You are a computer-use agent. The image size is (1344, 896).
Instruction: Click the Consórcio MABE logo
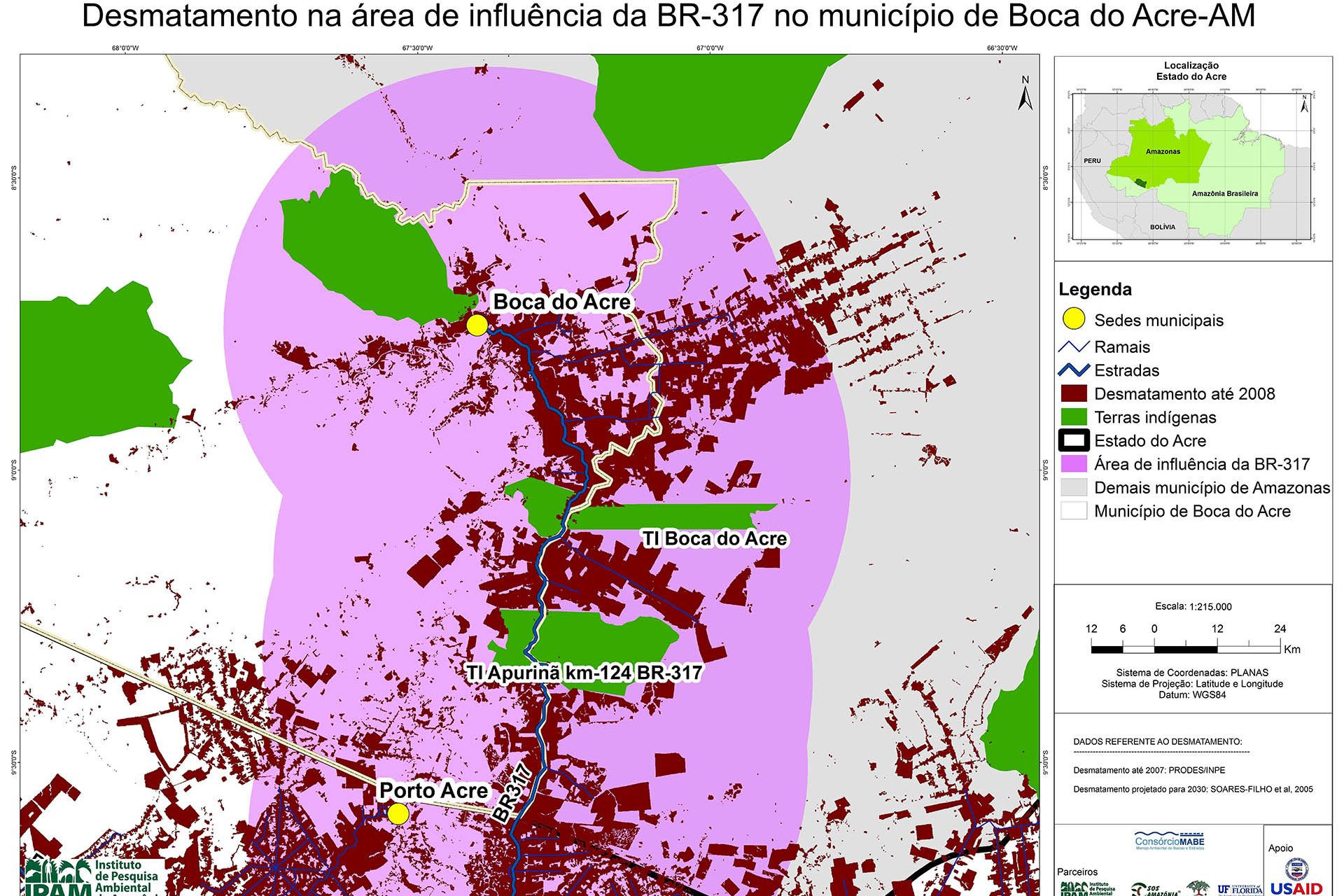coord(1170,841)
